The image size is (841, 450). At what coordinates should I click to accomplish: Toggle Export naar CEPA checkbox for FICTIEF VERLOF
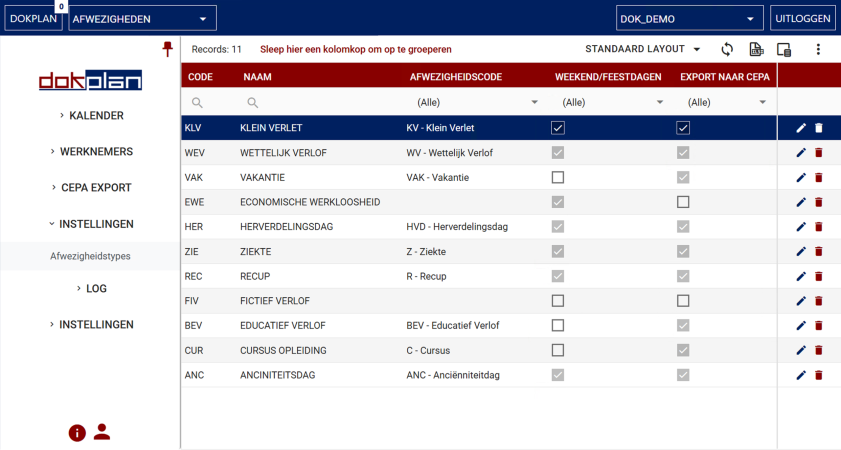(x=683, y=300)
